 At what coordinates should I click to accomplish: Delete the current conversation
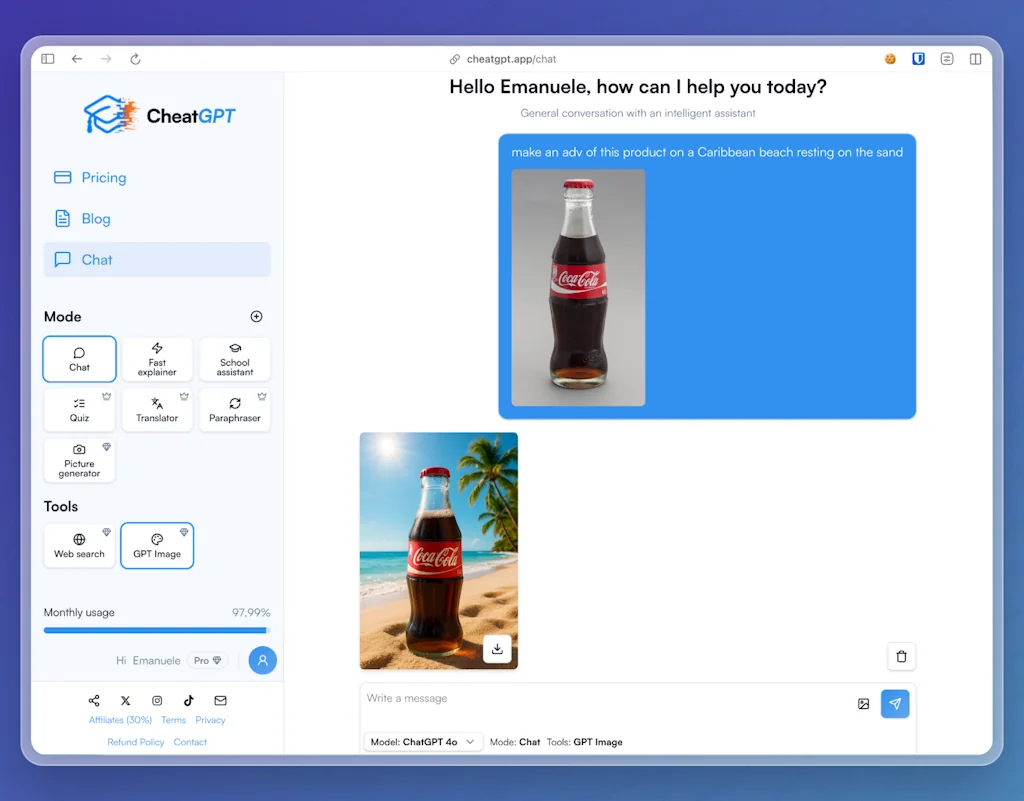pyautogui.click(x=901, y=656)
